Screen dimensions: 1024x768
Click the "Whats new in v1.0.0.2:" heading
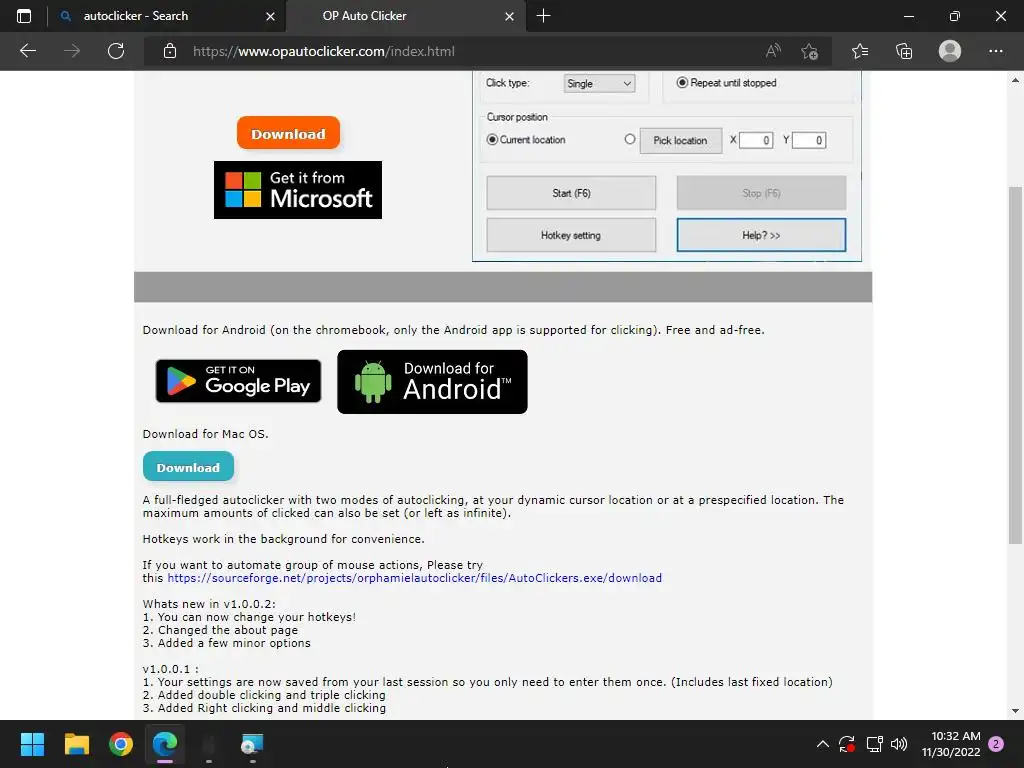click(x=209, y=604)
